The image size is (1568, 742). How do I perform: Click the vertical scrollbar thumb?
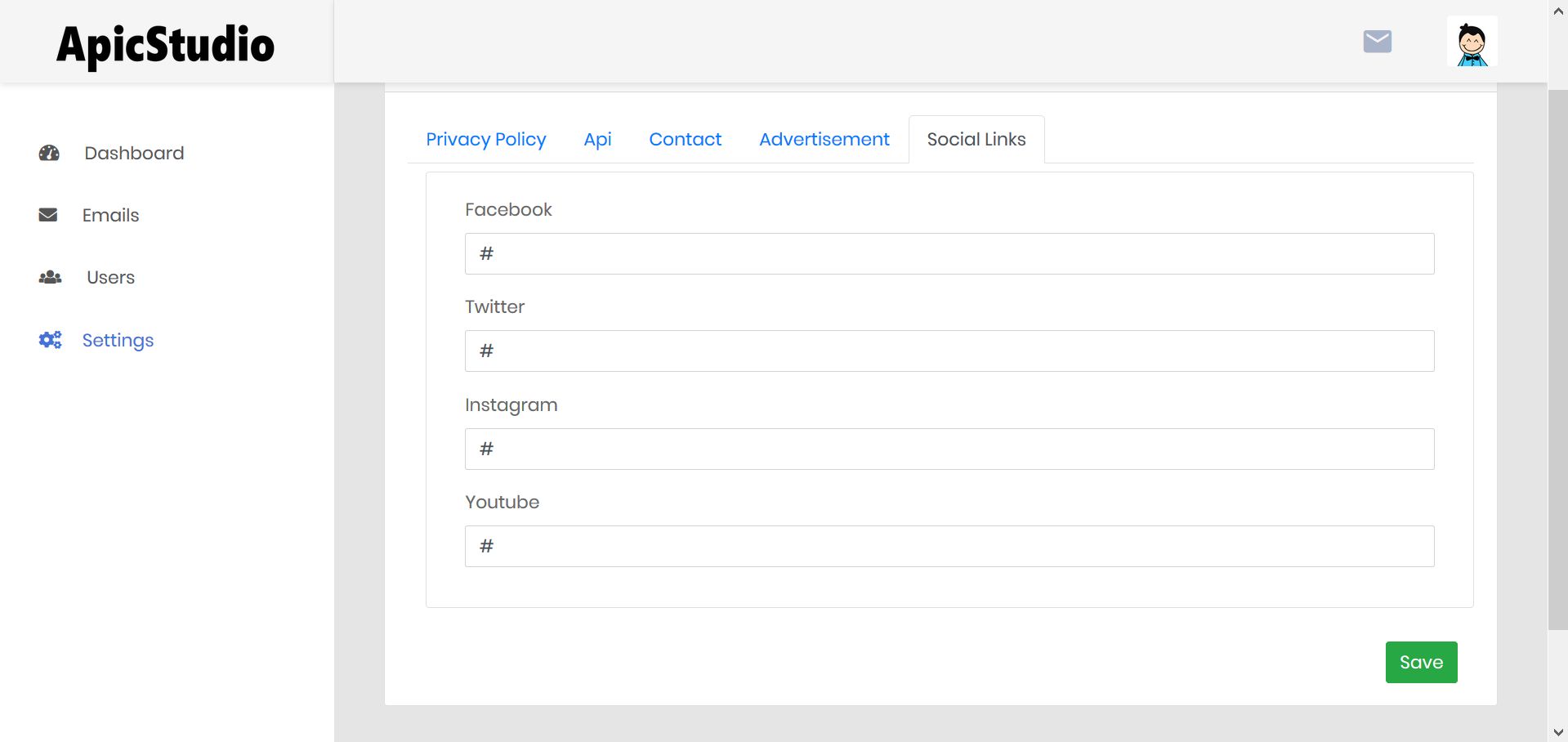[x=1557, y=360]
